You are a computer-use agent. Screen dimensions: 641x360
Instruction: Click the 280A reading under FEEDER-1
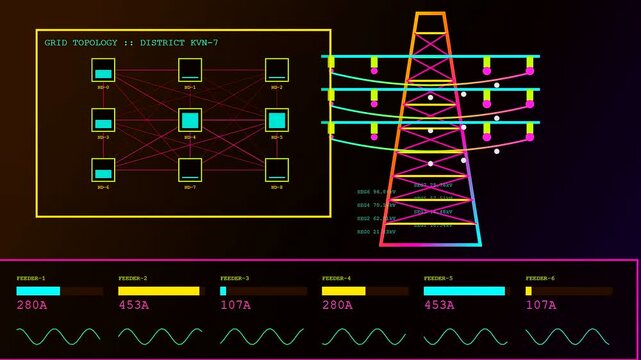click(x=31, y=305)
